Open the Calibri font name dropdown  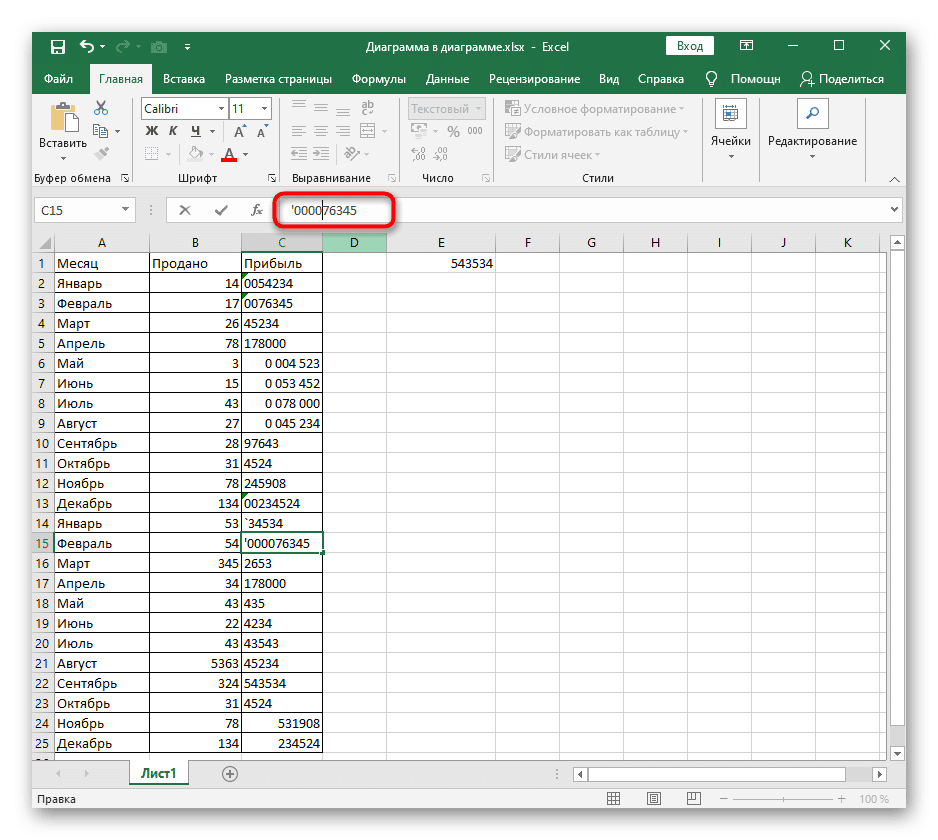click(x=220, y=109)
